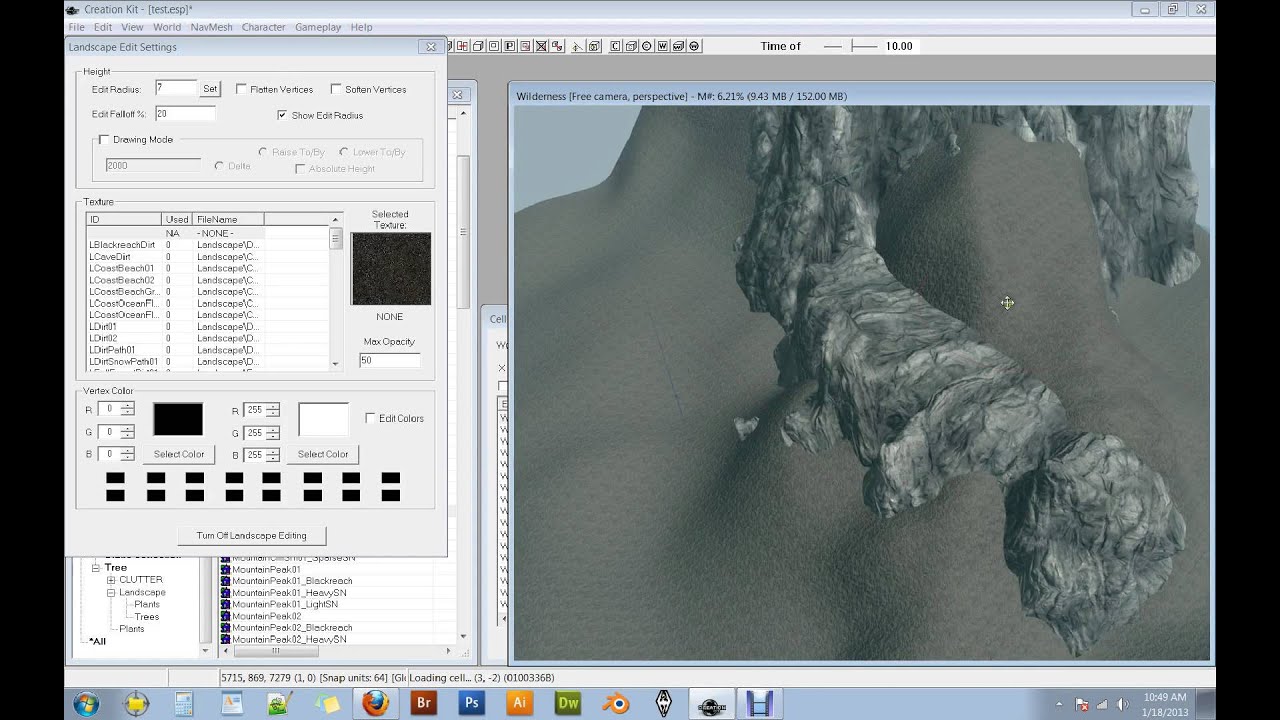Open the File menu
Image resolution: width=1280 pixels, height=720 pixels.
(76, 27)
